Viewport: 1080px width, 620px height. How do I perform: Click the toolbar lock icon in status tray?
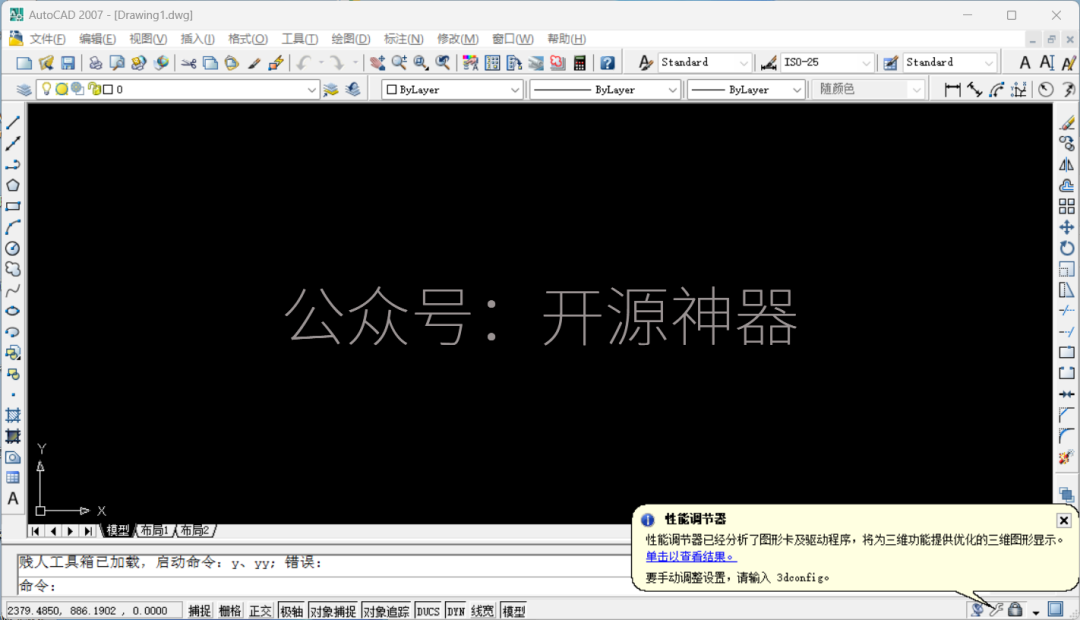tap(1015, 610)
